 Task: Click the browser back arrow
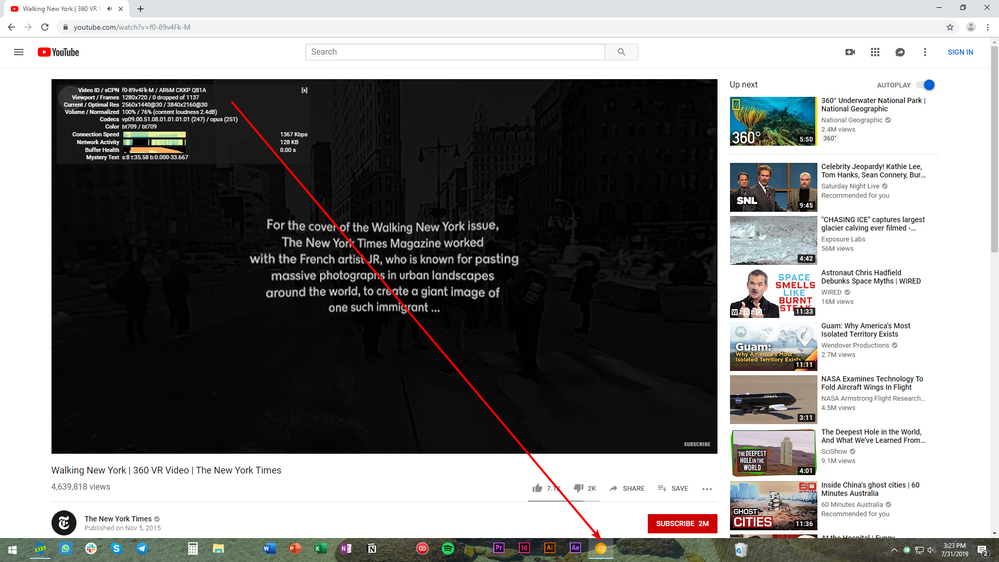11,27
